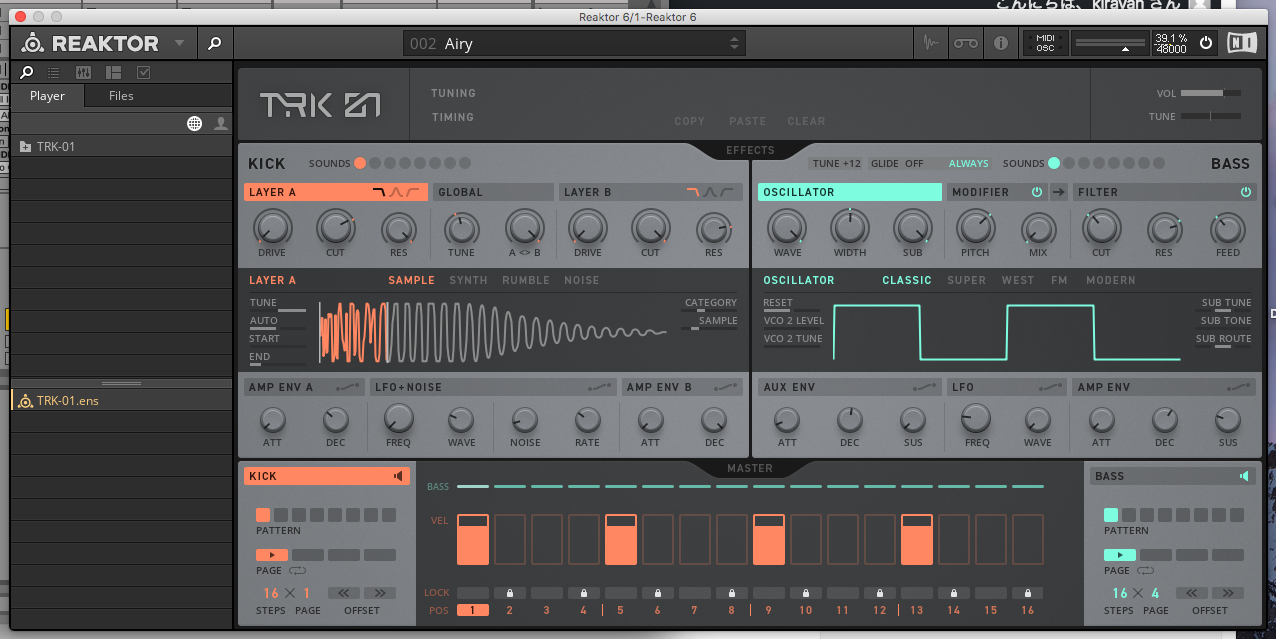Open the MASTER tab
Screen dimensions: 1276x639
tap(750, 468)
